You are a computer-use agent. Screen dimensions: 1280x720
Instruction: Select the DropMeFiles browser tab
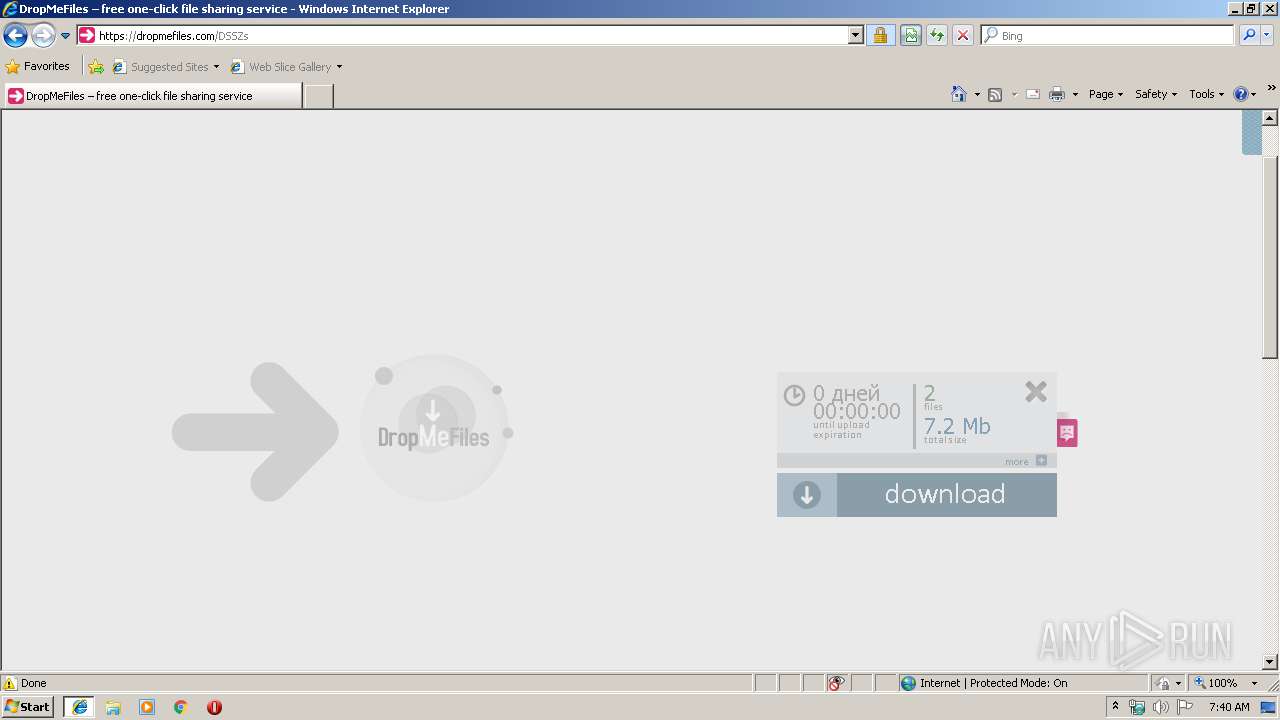pyautogui.click(x=152, y=96)
